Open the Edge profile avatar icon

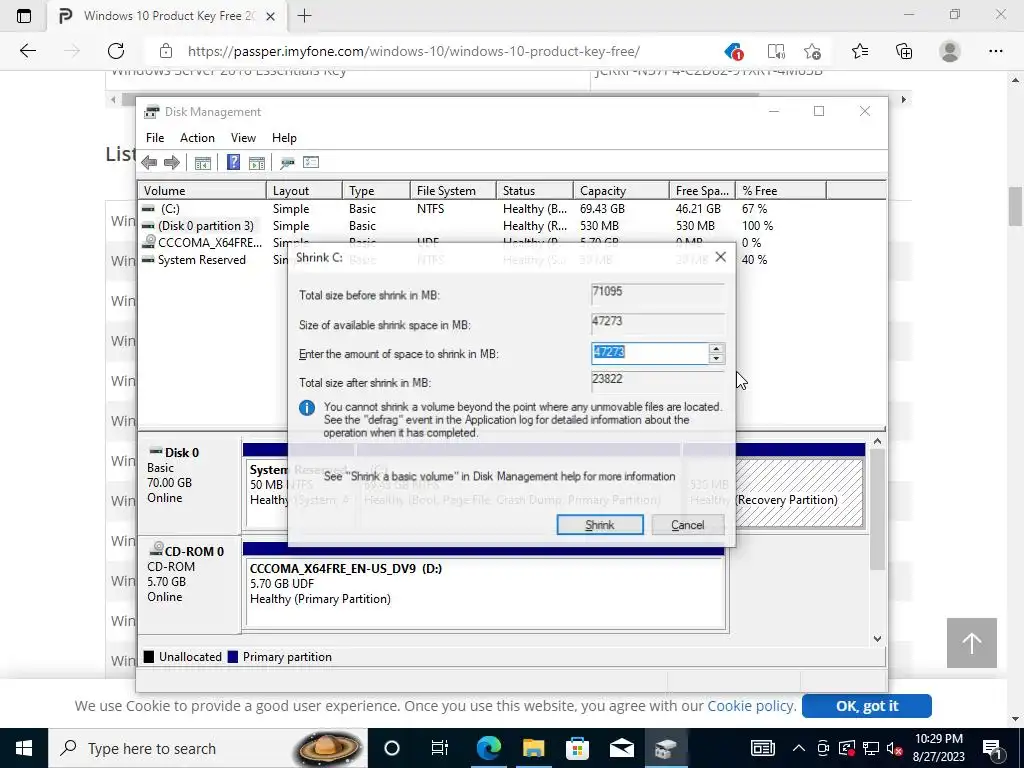[x=950, y=51]
